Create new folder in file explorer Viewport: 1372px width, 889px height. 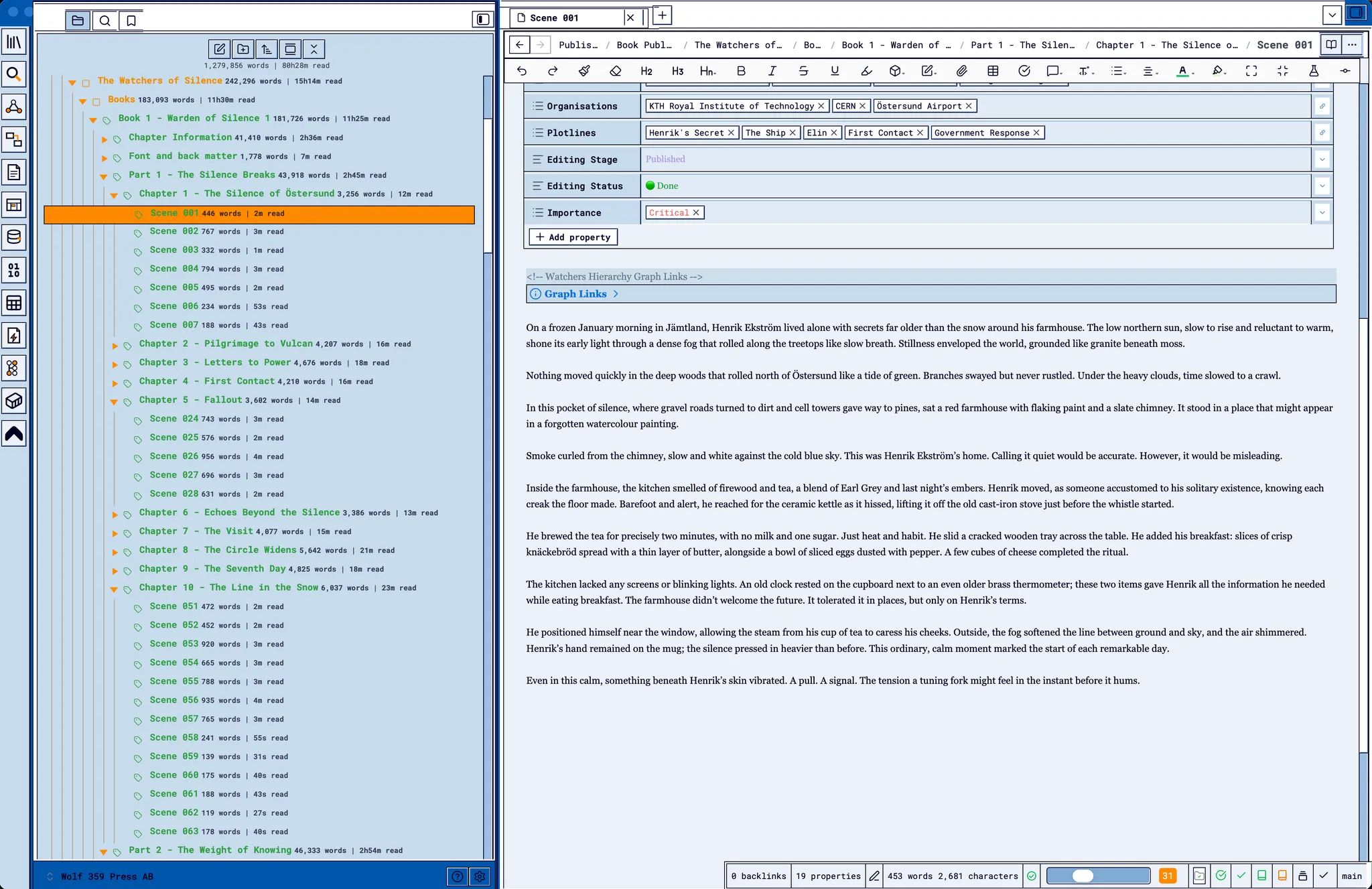tap(243, 49)
